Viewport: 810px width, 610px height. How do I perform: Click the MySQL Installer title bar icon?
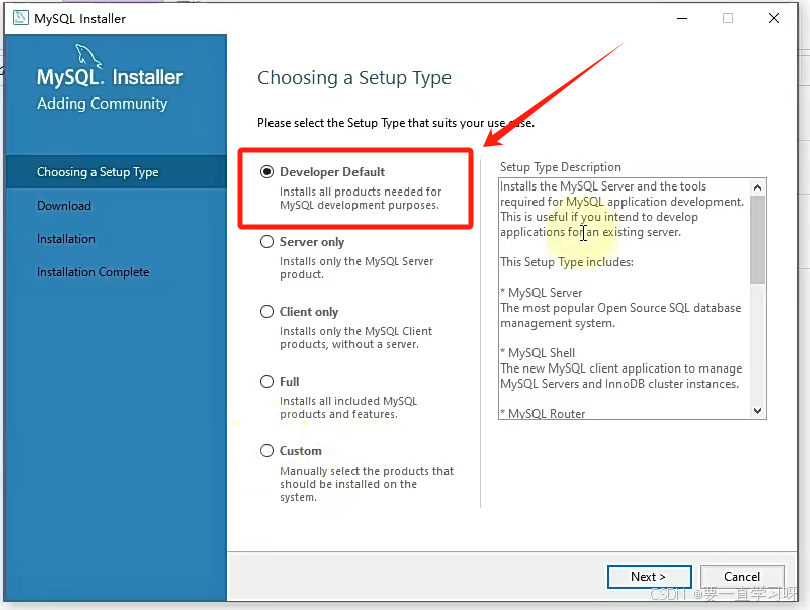coord(20,17)
